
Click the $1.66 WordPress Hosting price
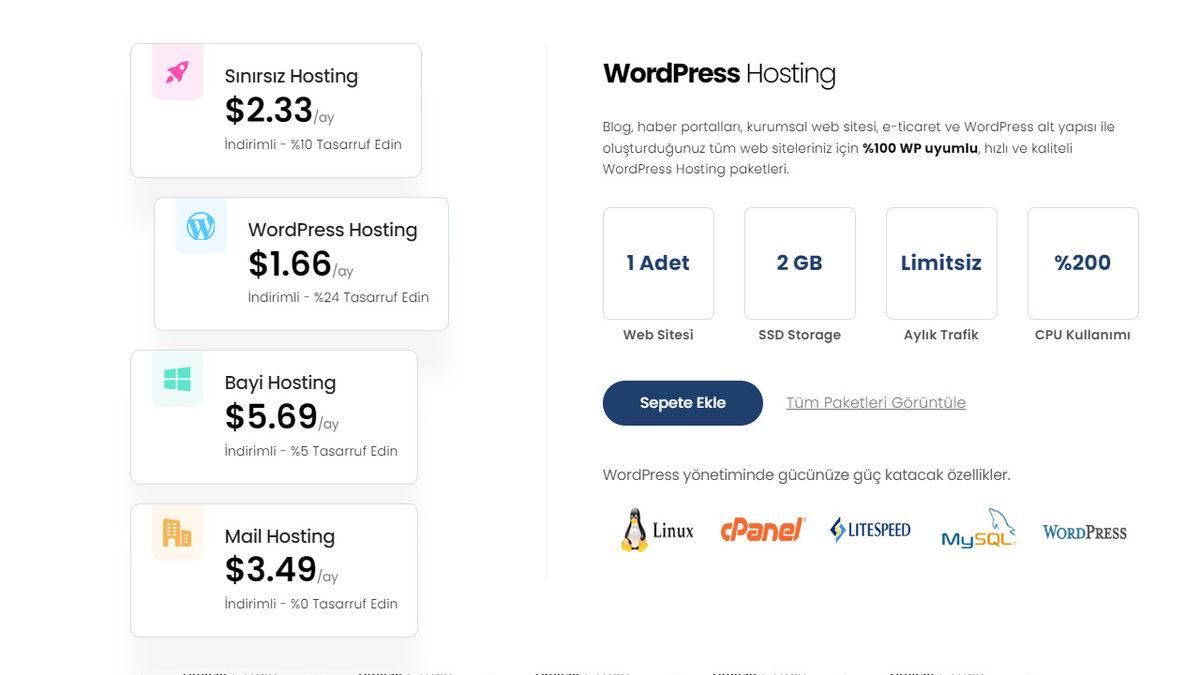(x=290, y=264)
